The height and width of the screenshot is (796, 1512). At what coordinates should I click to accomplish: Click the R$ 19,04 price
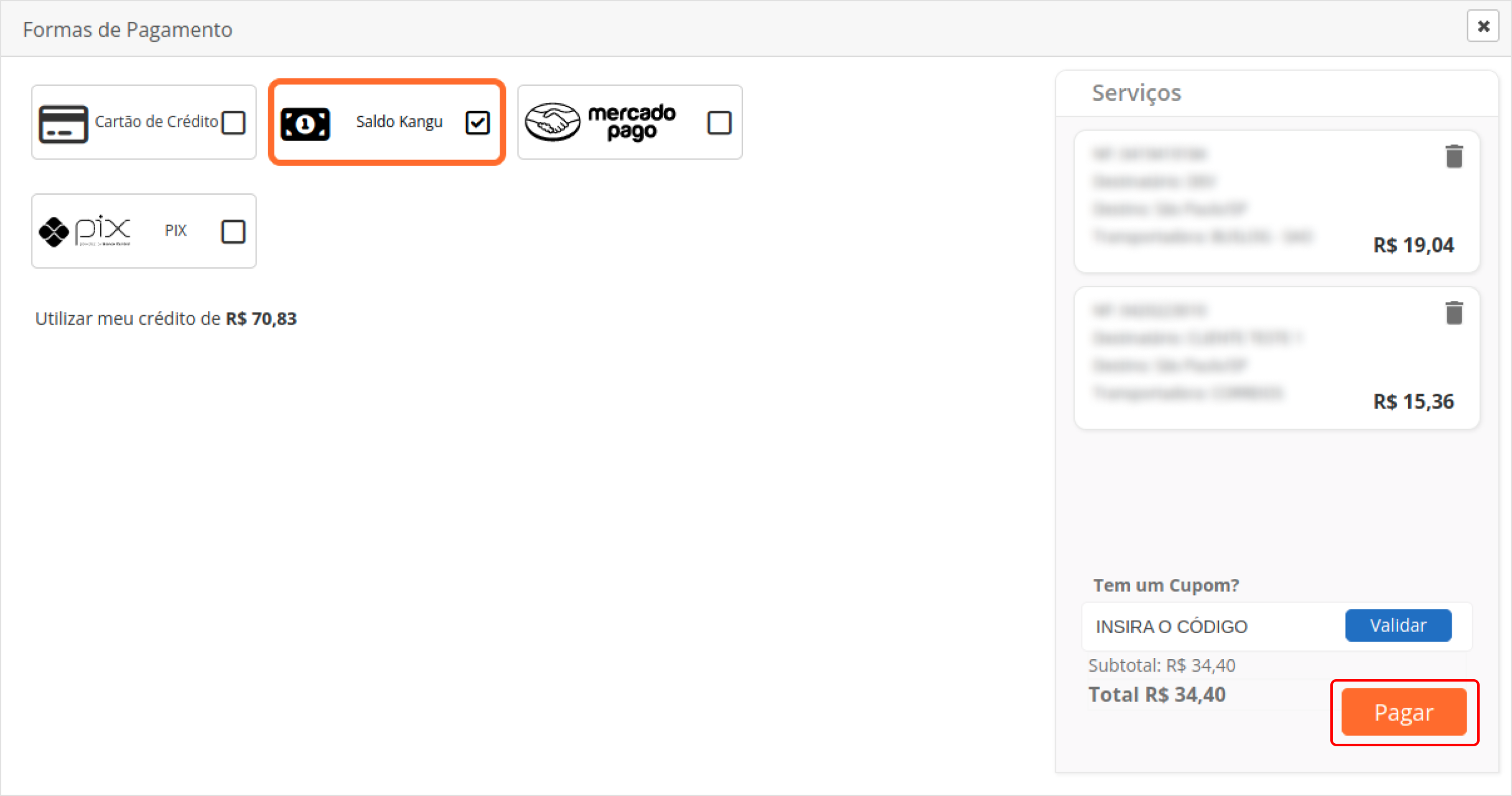click(x=1414, y=245)
